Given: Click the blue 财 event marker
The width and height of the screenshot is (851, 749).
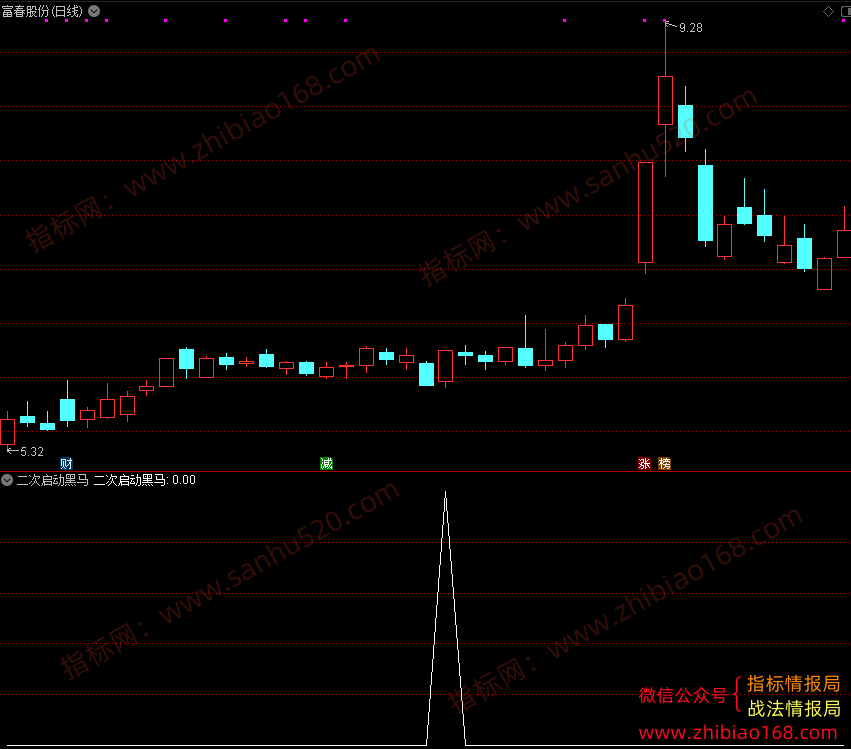Looking at the screenshot, I should click(x=66, y=464).
